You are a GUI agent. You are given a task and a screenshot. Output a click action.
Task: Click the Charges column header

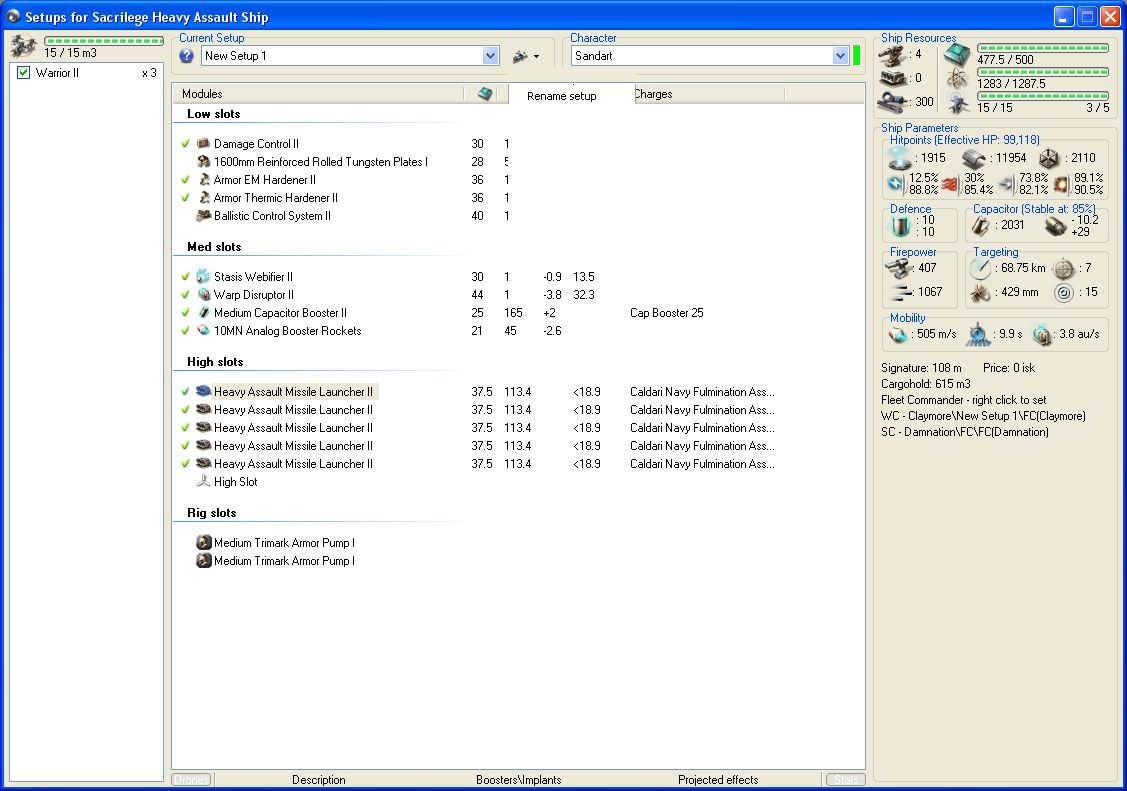click(x=709, y=94)
